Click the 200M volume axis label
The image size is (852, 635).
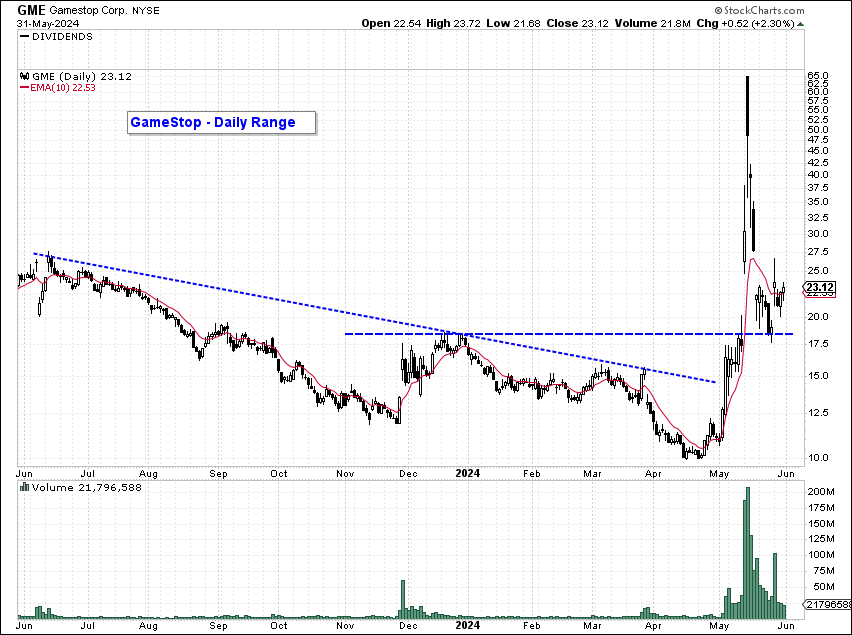(x=821, y=492)
